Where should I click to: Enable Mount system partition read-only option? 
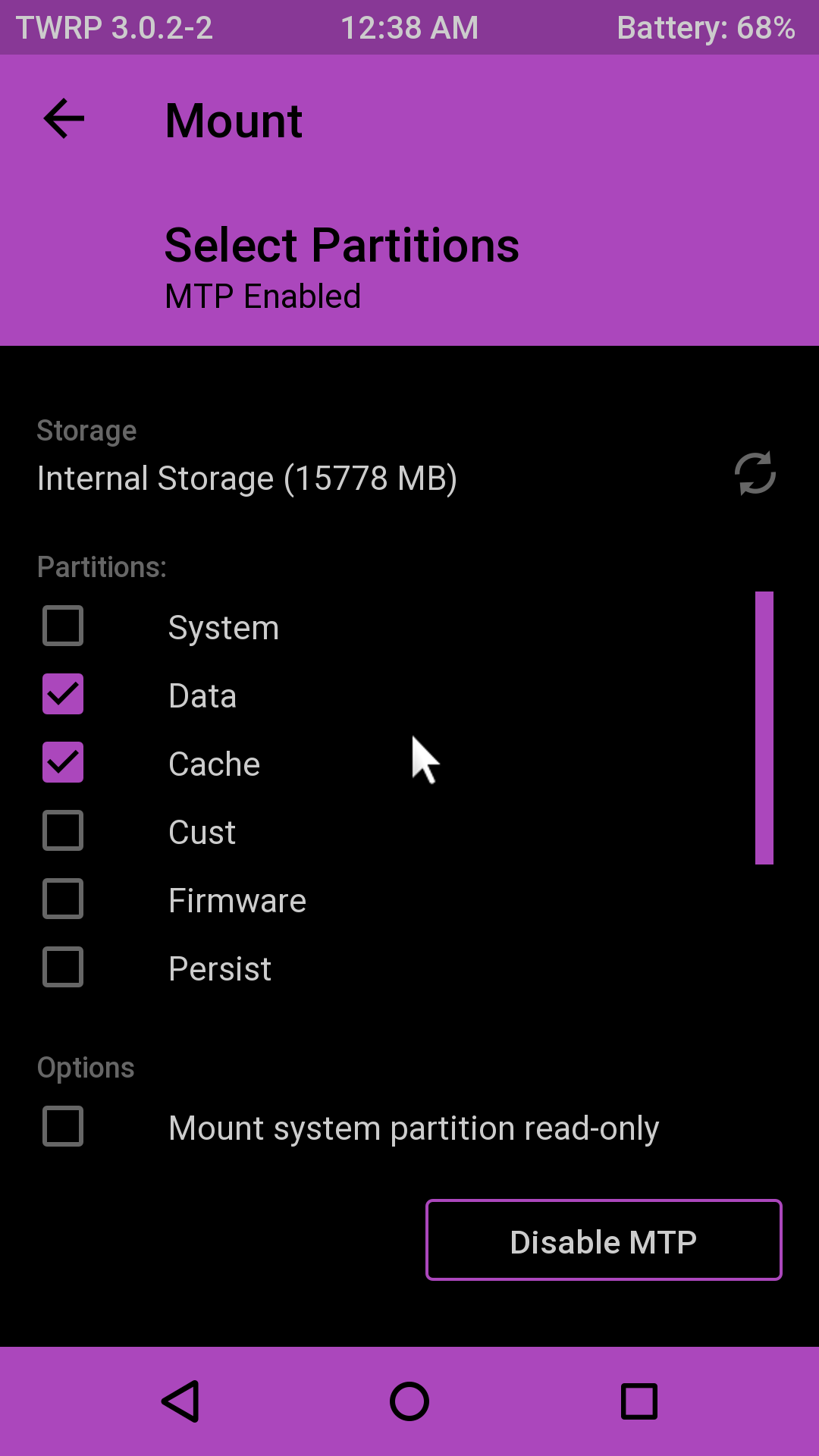[63, 1126]
